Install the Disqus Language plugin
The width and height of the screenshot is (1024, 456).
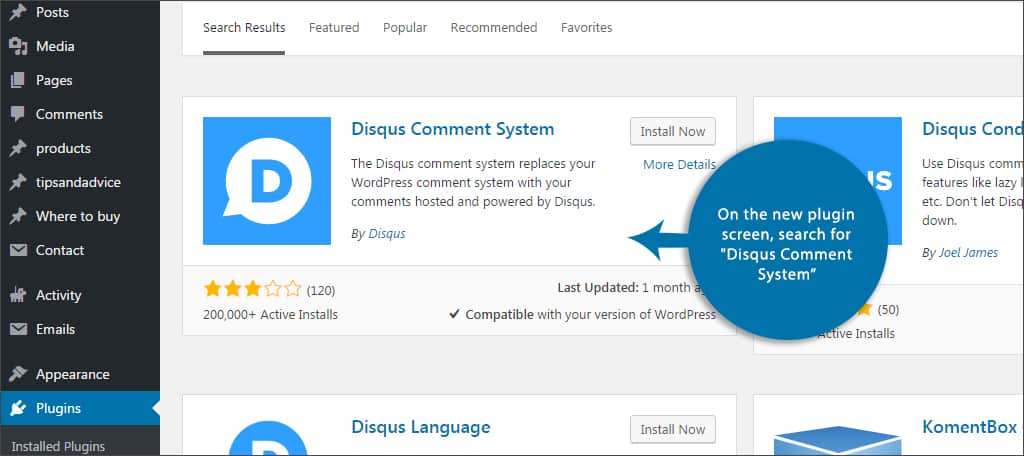(x=673, y=429)
